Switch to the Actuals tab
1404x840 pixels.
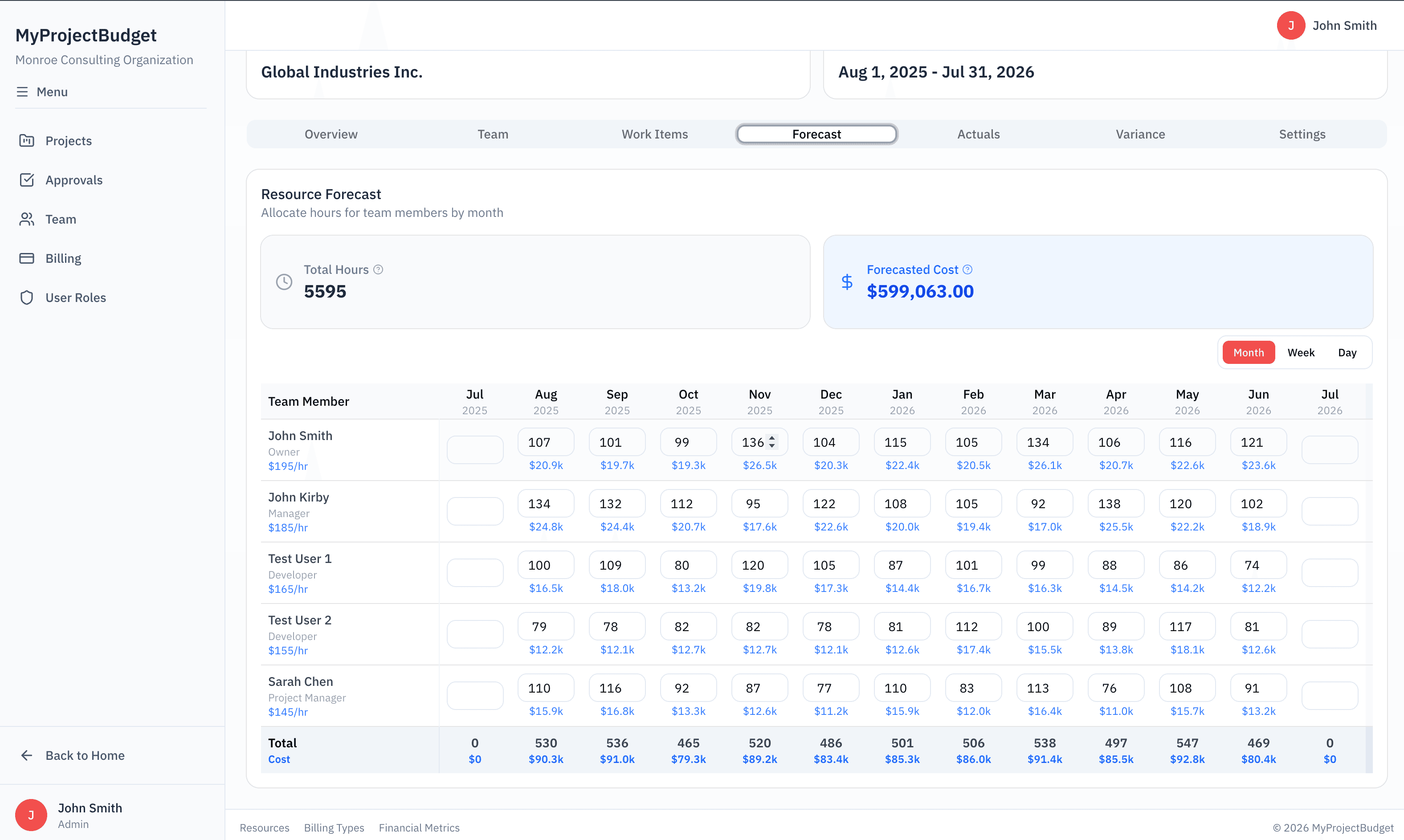(x=978, y=134)
